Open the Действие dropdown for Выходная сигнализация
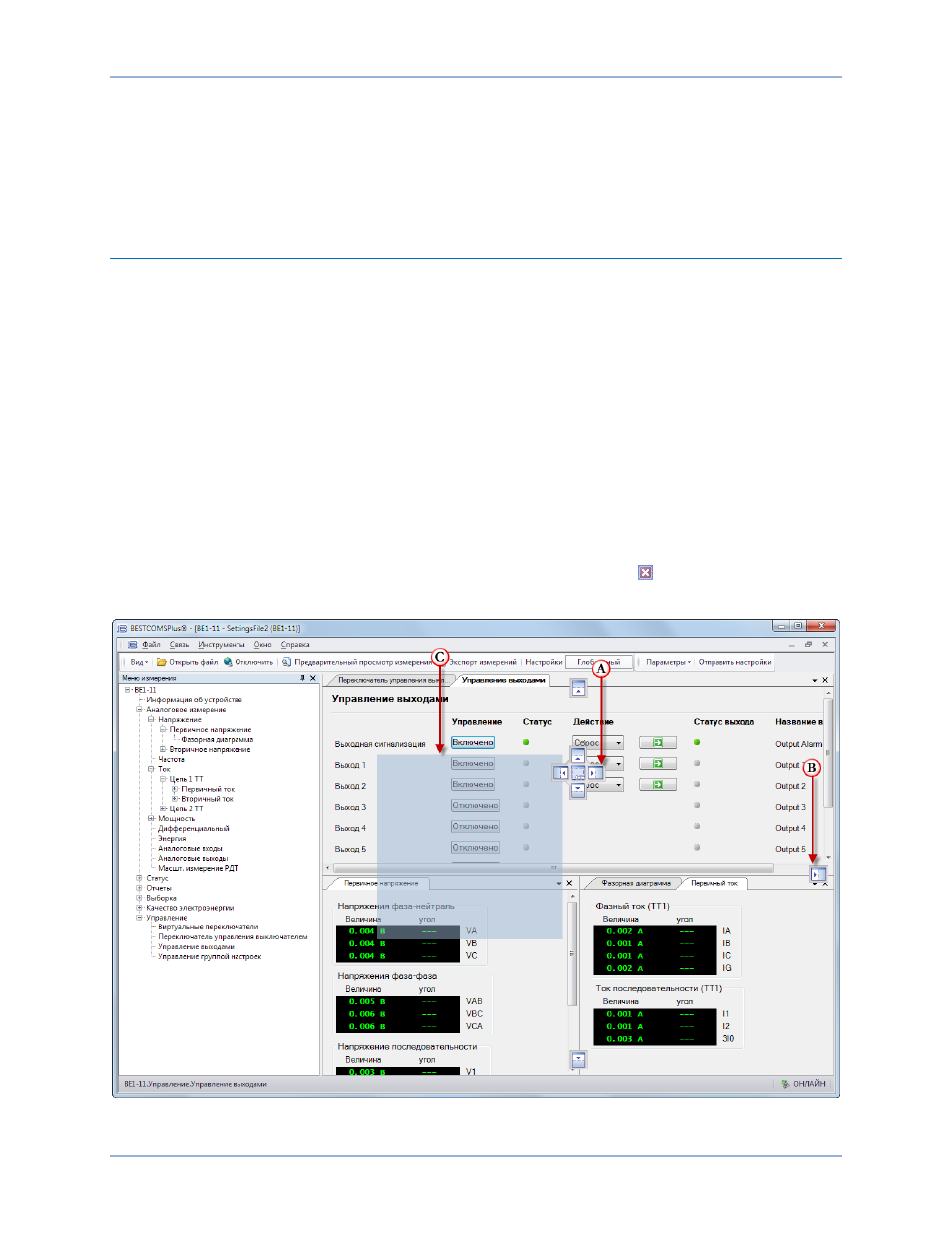 click(619, 743)
